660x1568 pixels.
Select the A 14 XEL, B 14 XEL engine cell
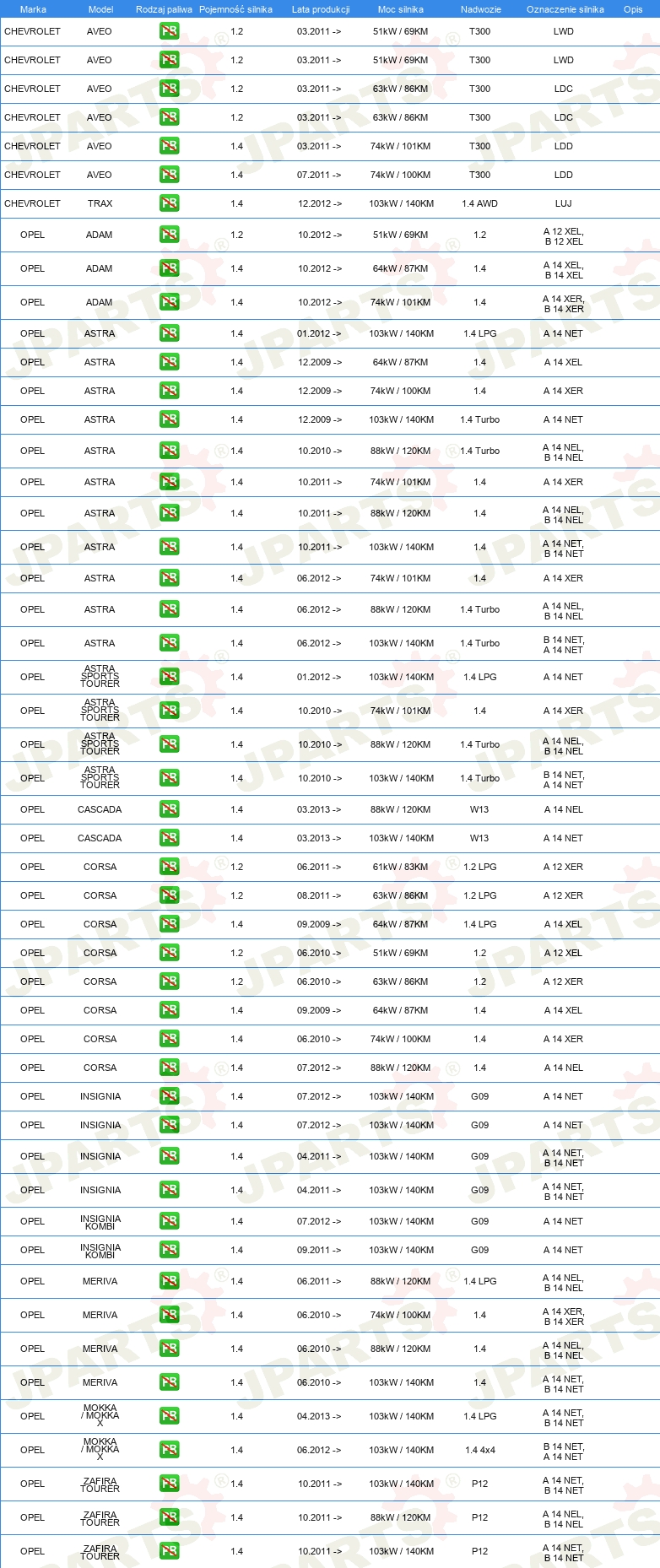pyautogui.click(x=564, y=270)
